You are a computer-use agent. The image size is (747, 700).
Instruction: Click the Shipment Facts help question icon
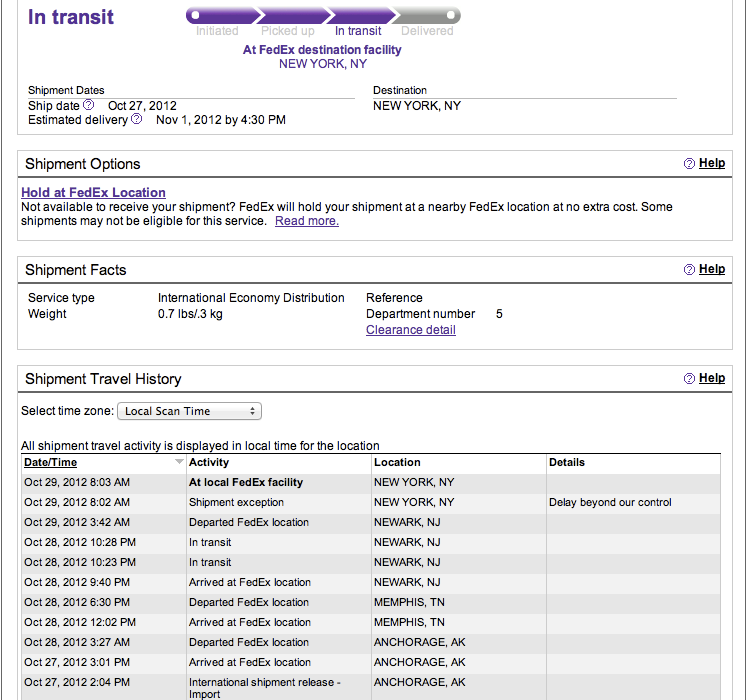click(689, 269)
